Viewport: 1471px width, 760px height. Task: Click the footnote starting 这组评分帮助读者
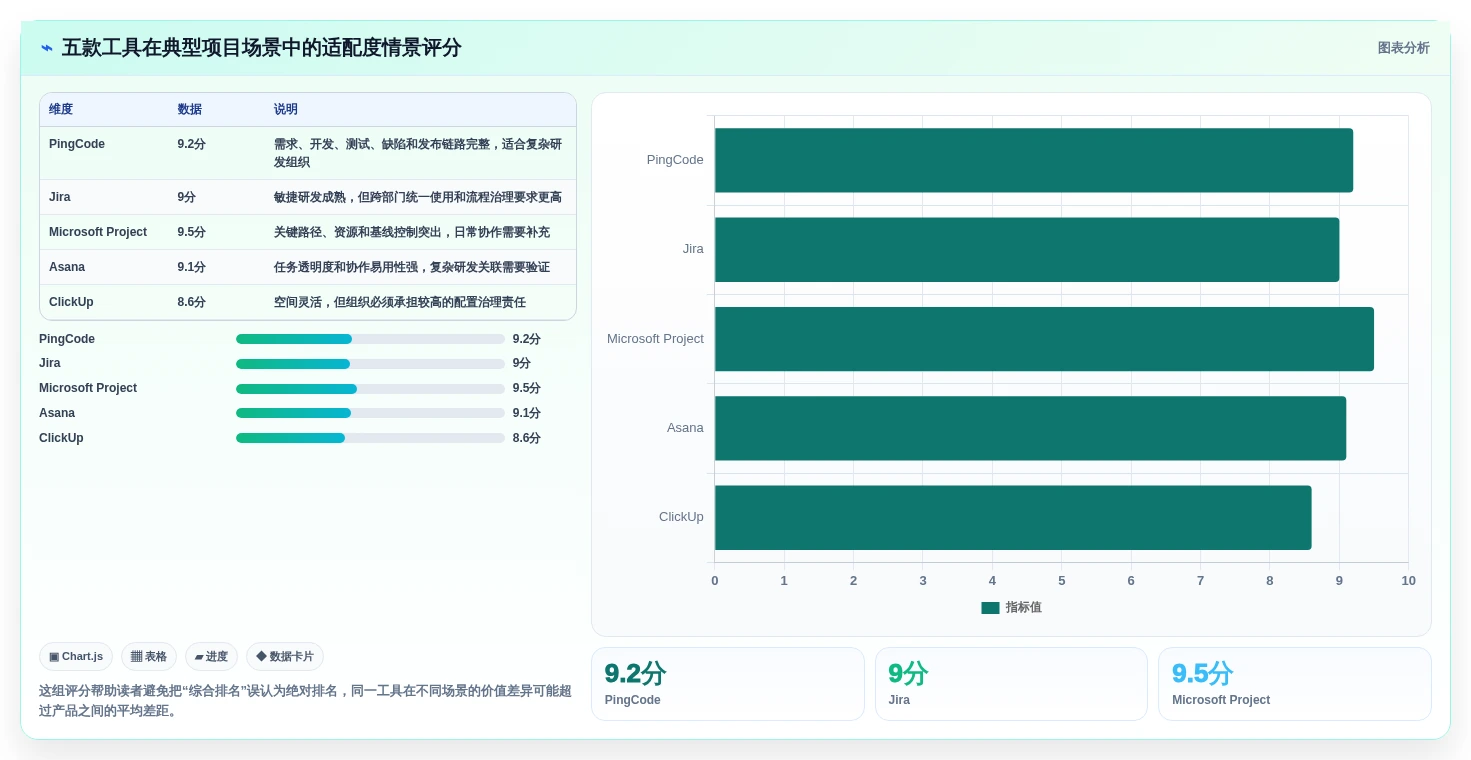click(x=305, y=701)
